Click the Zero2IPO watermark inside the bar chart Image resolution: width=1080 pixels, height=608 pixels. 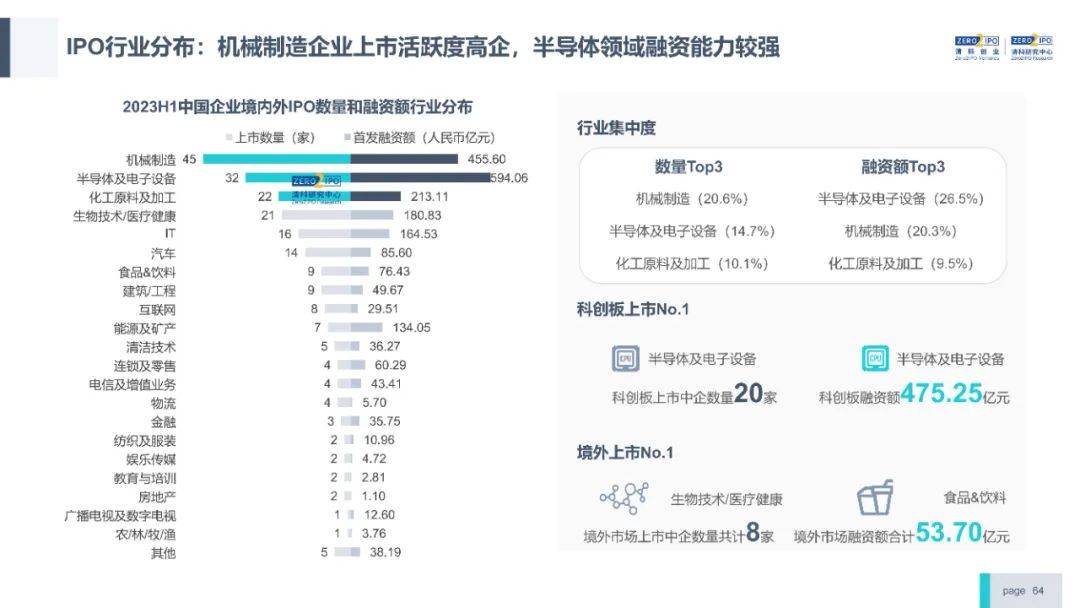click(316, 188)
